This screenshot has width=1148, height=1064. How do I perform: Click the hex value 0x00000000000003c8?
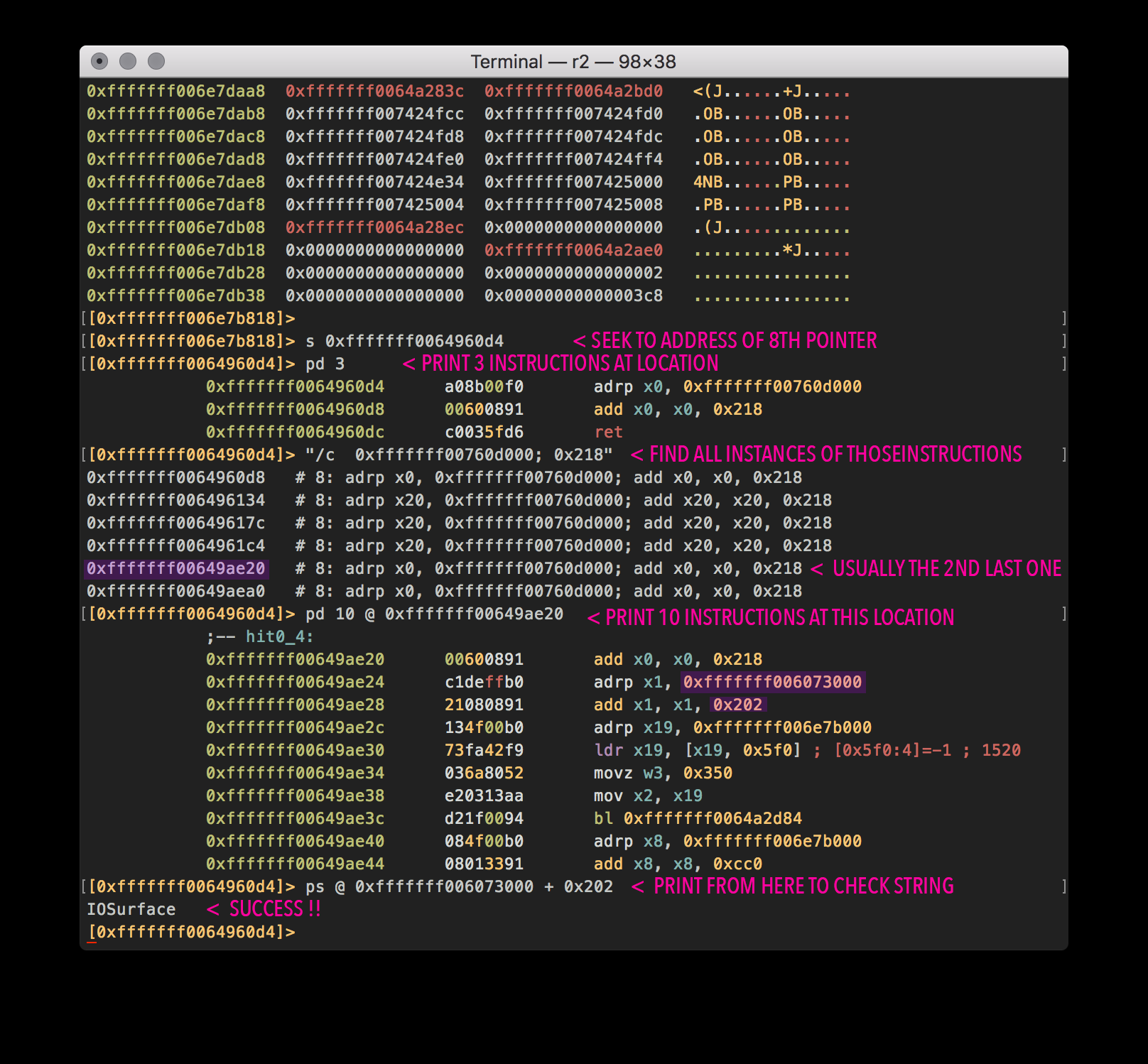pos(573,296)
